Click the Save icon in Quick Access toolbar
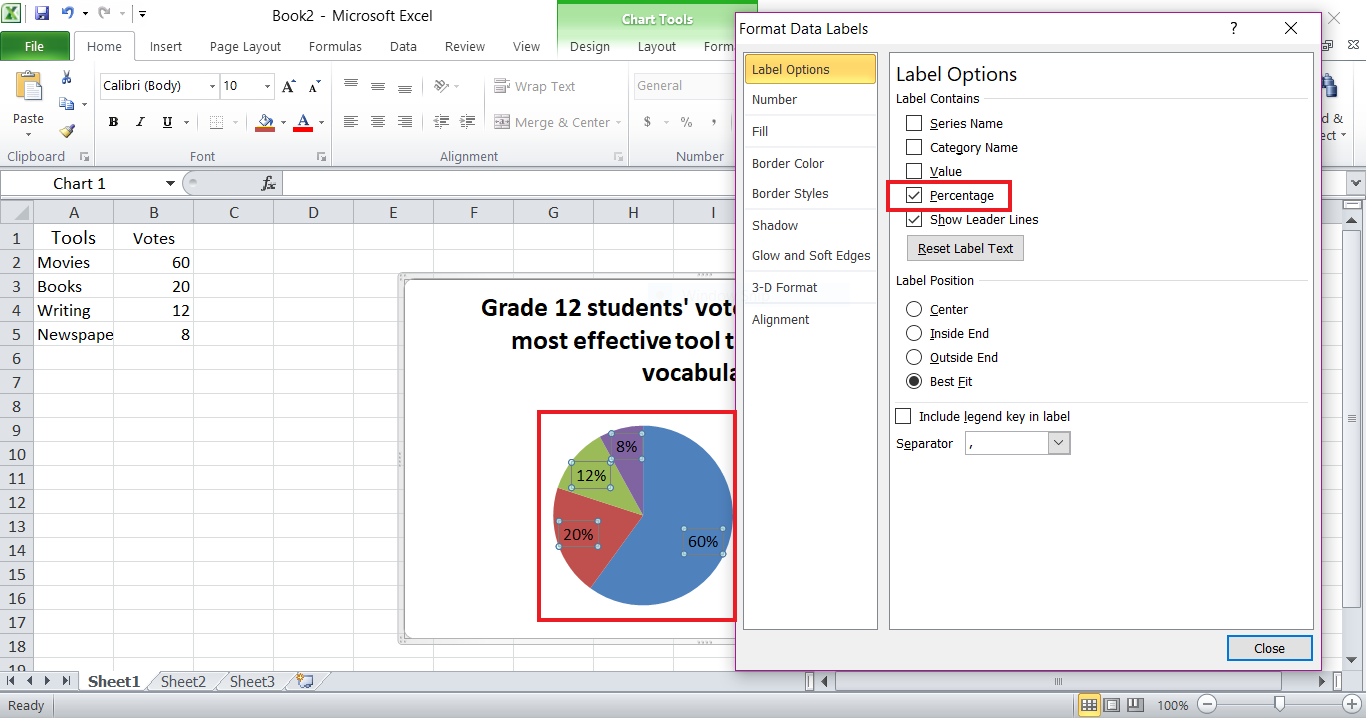The width and height of the screenshot is (1366, 718). pos(40,12)
